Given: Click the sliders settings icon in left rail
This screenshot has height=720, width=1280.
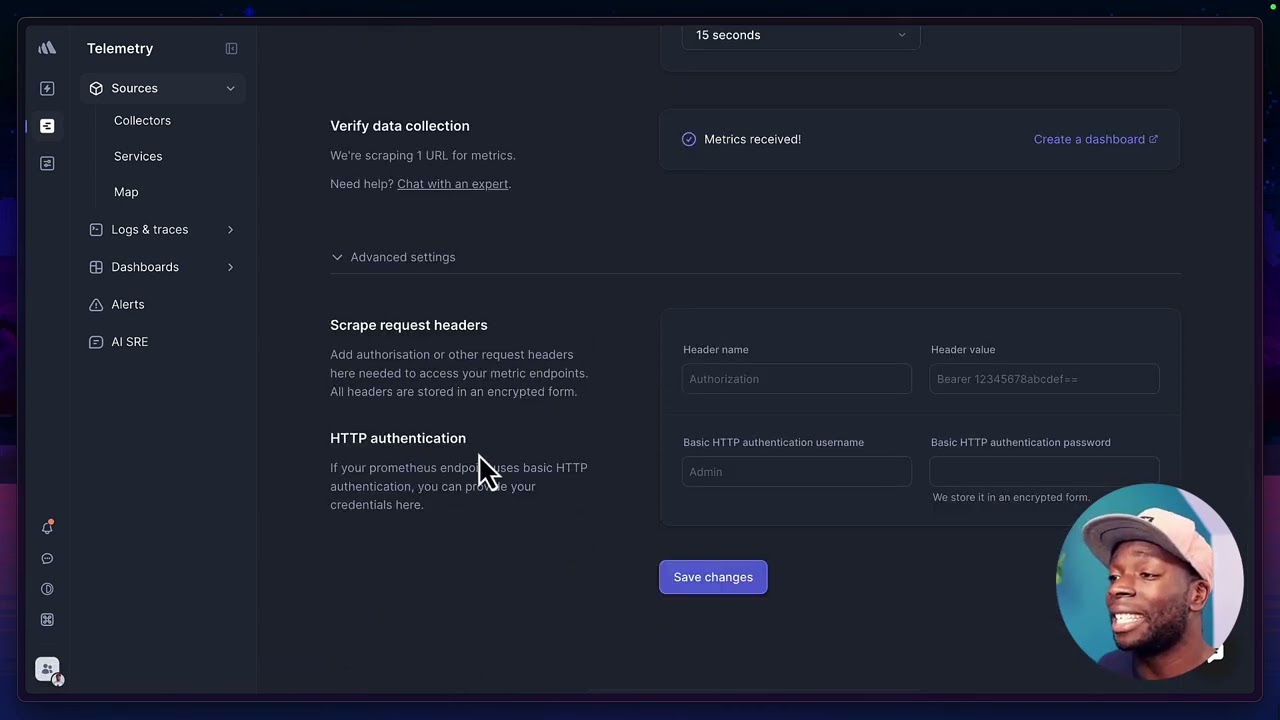Looking at the screenshot, I should pos(47,163).
